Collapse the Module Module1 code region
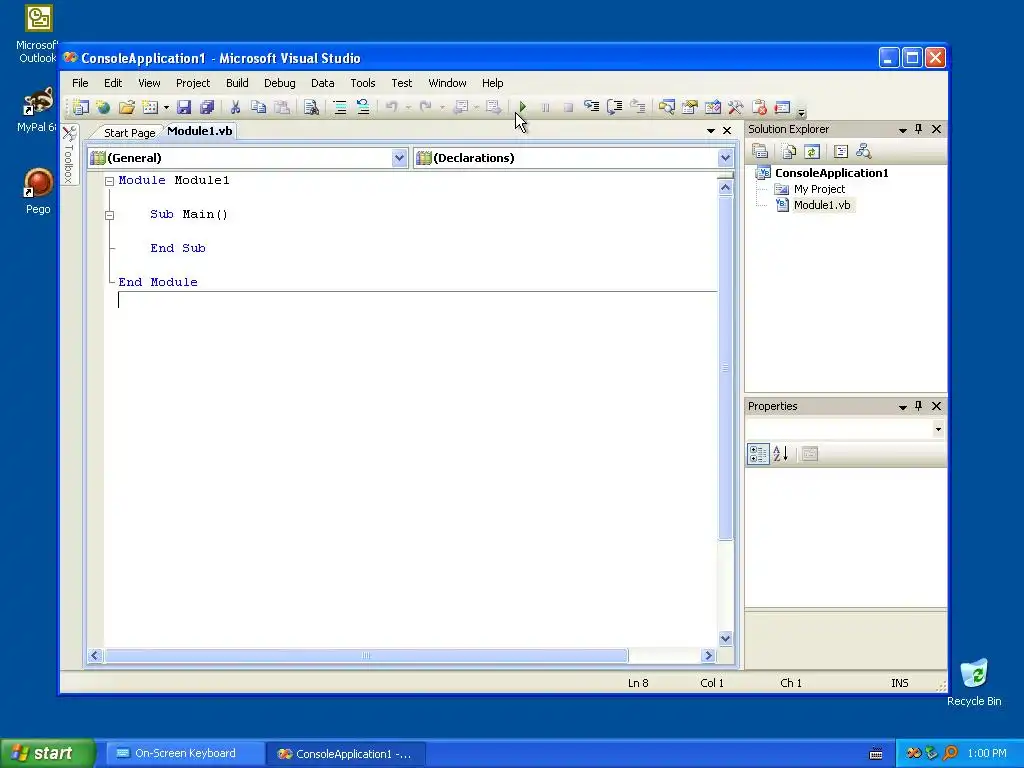Image resolution: width=1024 pixels, height=768 pixels. tap(110, 182)
